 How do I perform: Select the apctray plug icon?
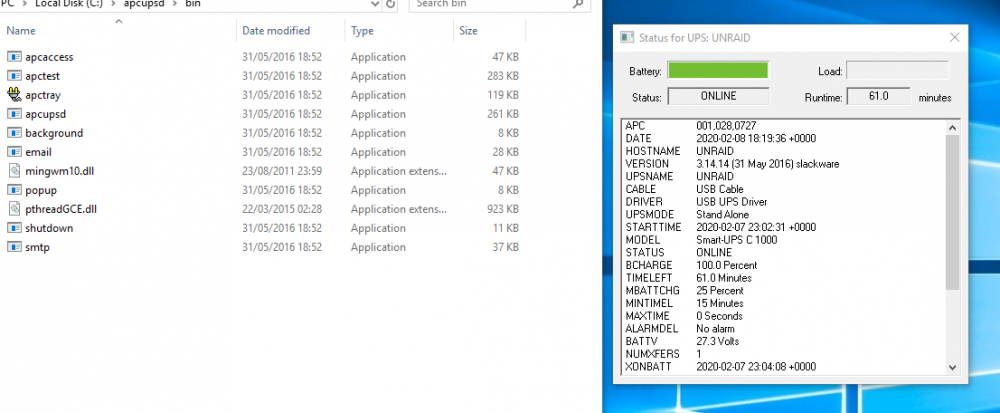tap(14, 95)
